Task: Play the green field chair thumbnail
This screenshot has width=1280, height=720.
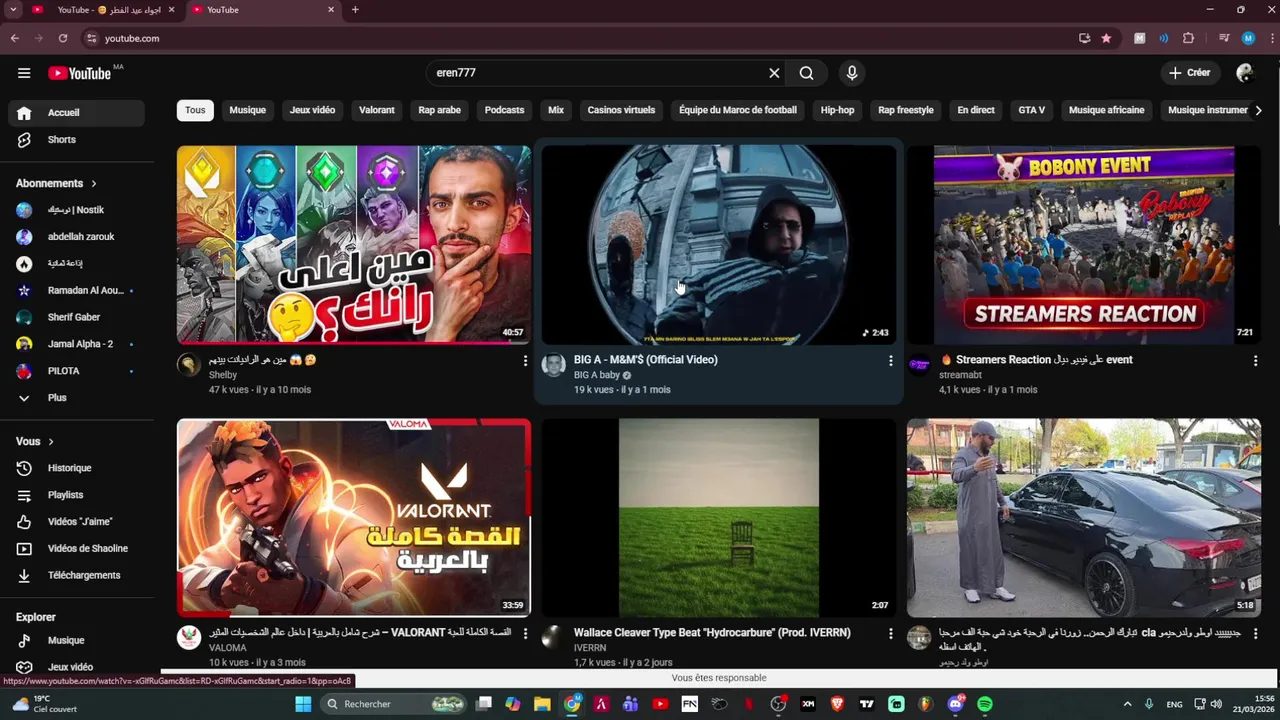Action: click(x=719, y=517)
